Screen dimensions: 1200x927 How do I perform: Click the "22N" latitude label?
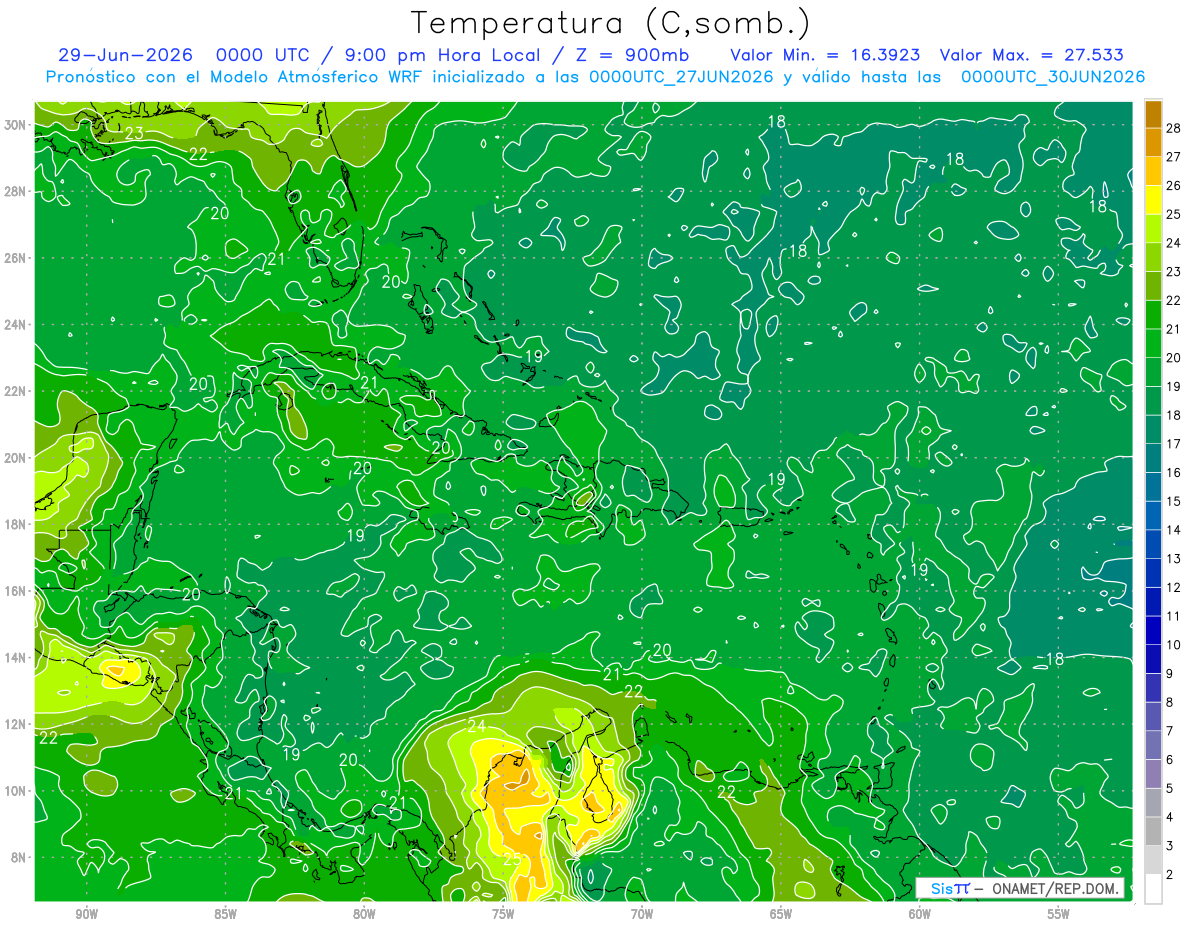pos(16,391)
